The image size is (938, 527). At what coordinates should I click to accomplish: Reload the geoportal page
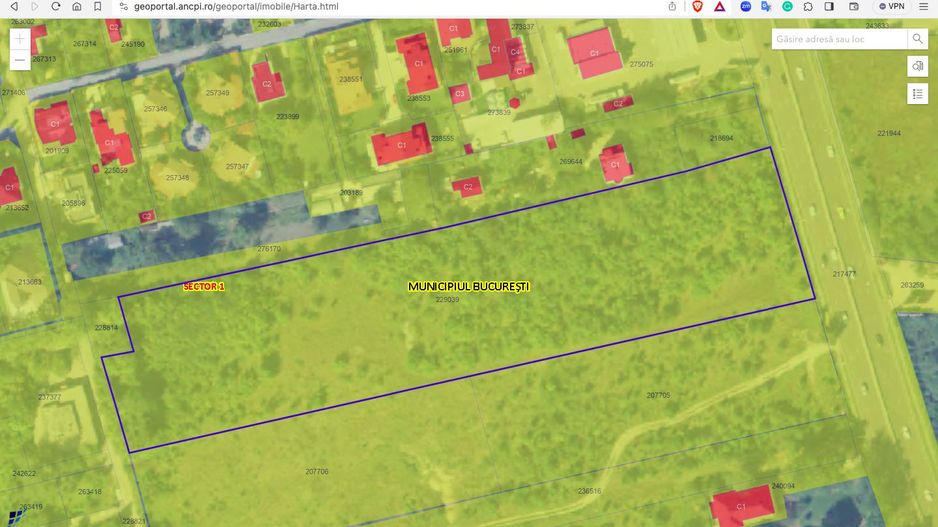[55, 6]
